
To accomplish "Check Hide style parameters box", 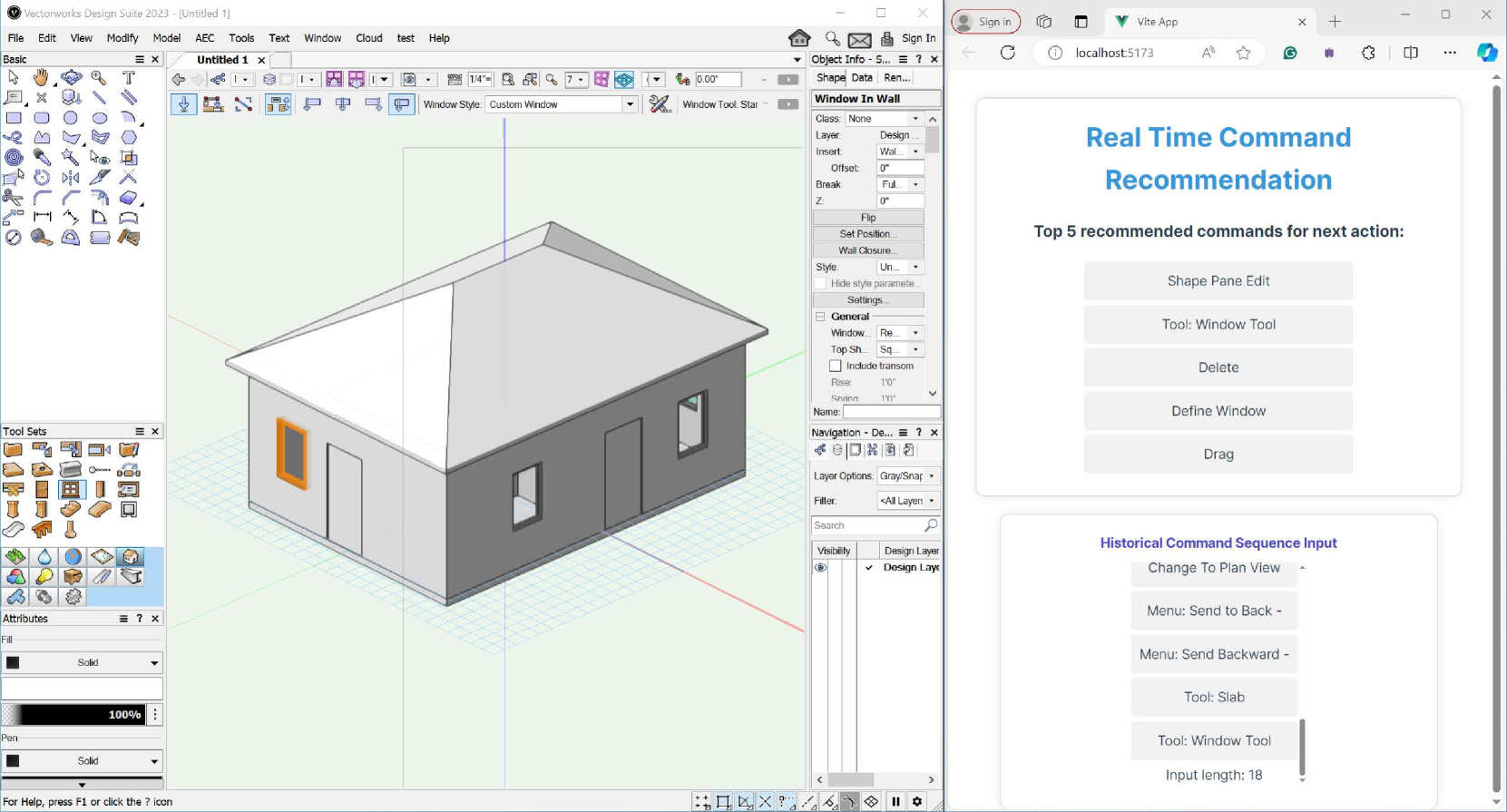I will pyautogui.click(x=820, y=283).
